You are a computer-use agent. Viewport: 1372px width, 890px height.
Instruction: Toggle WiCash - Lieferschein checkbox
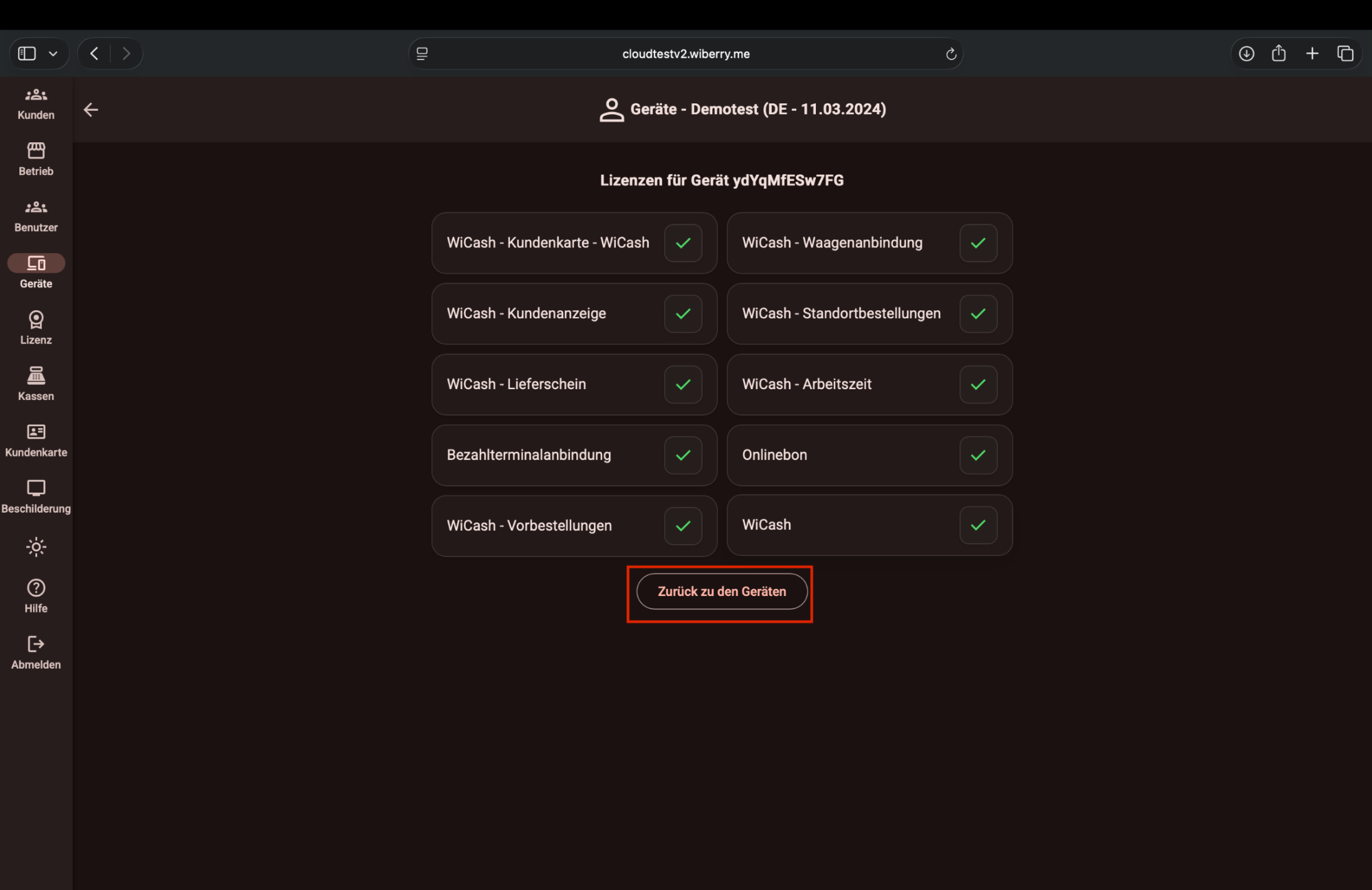click(683, 384)
